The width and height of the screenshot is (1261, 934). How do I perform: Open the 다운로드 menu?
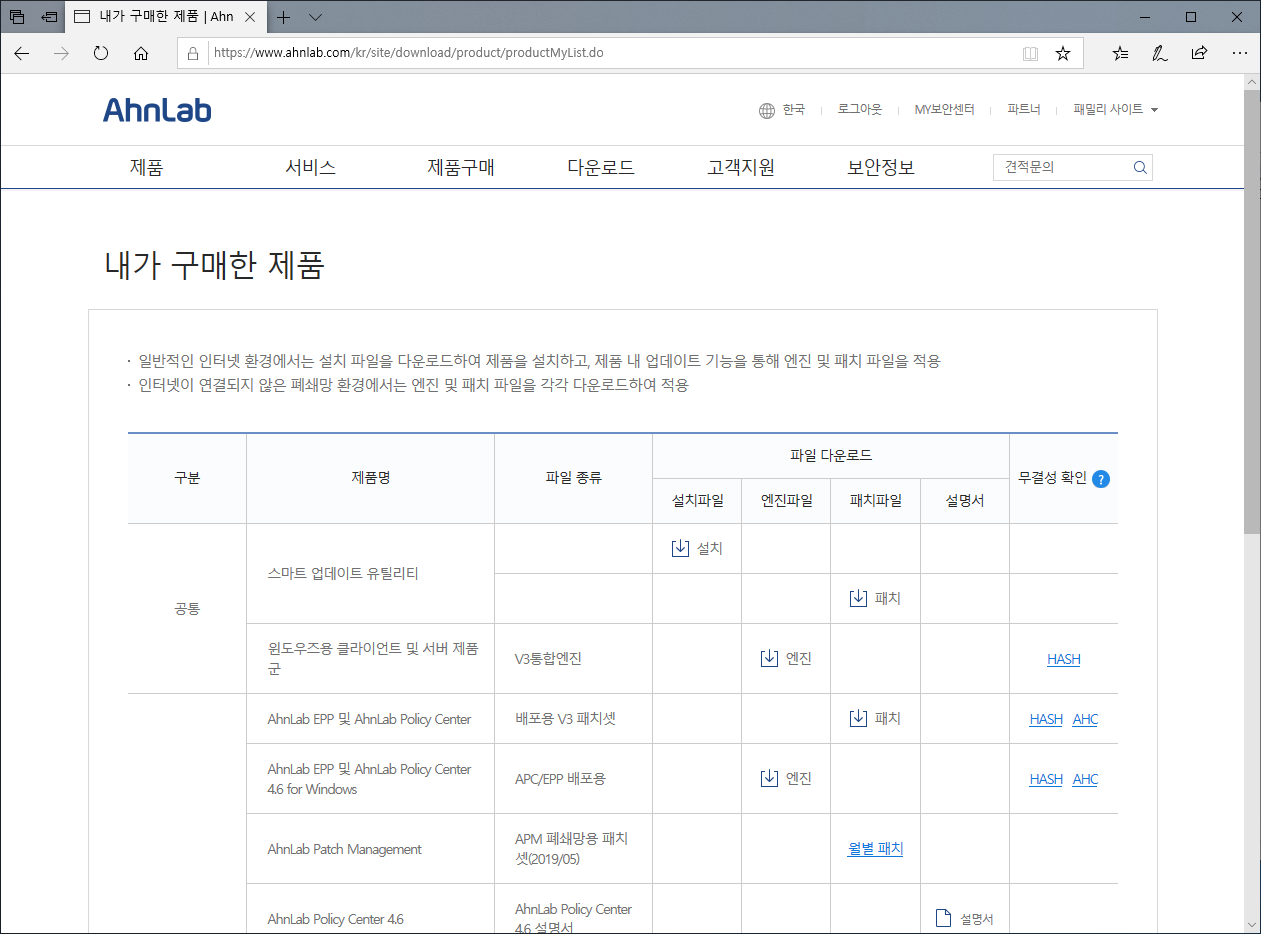pos(601,168)
